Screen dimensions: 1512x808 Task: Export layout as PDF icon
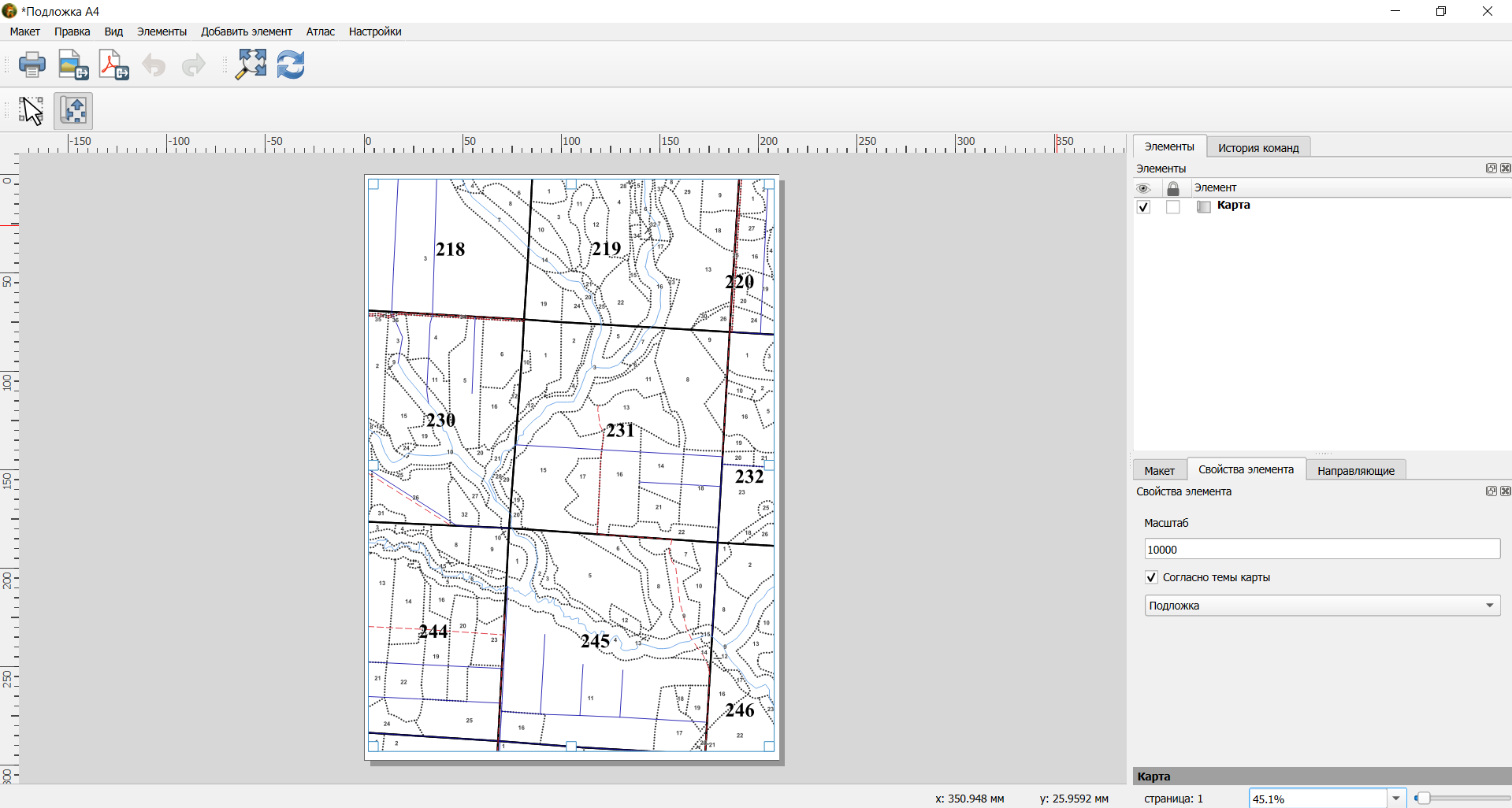[x=113, y=65]
